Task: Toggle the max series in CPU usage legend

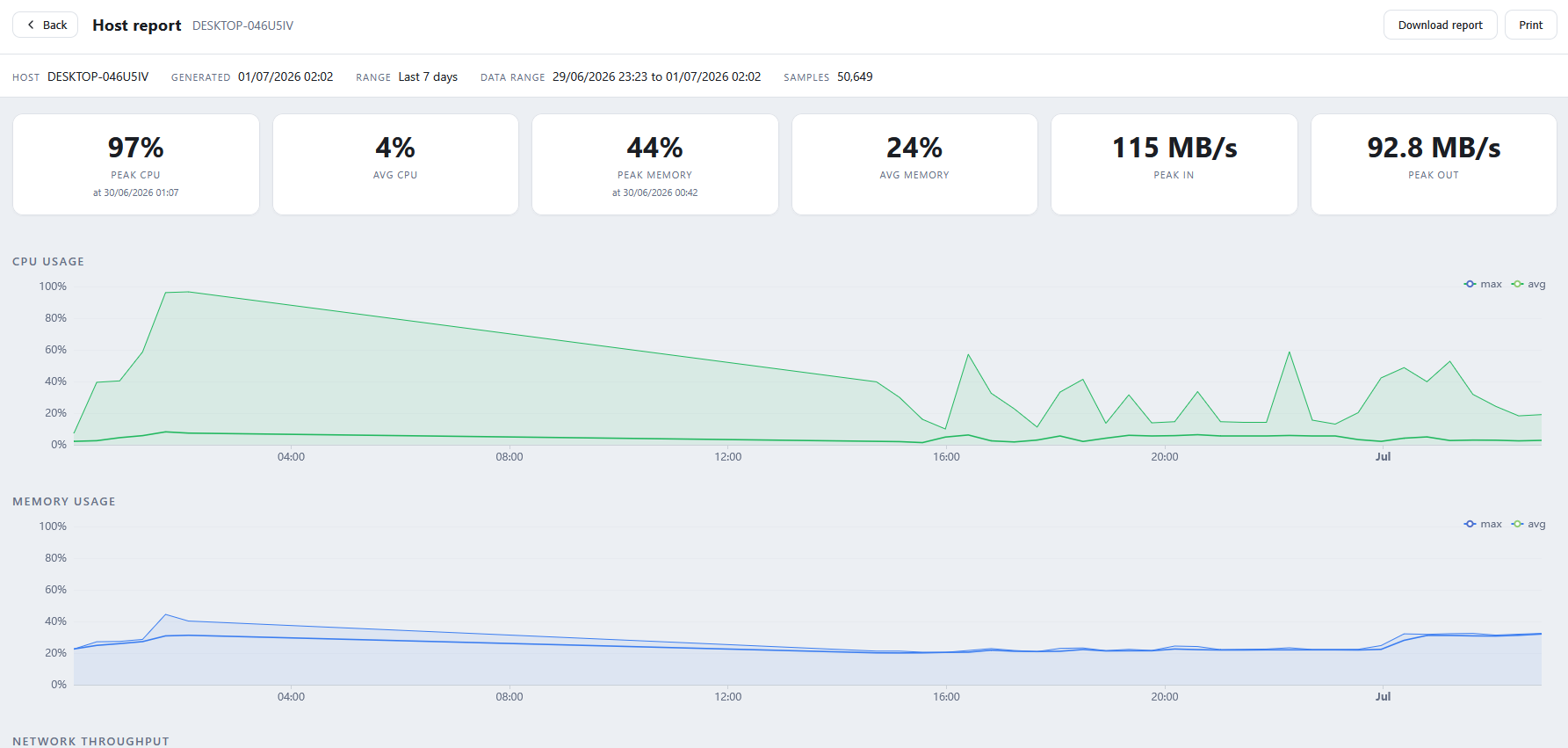Action: point(1483,284)
